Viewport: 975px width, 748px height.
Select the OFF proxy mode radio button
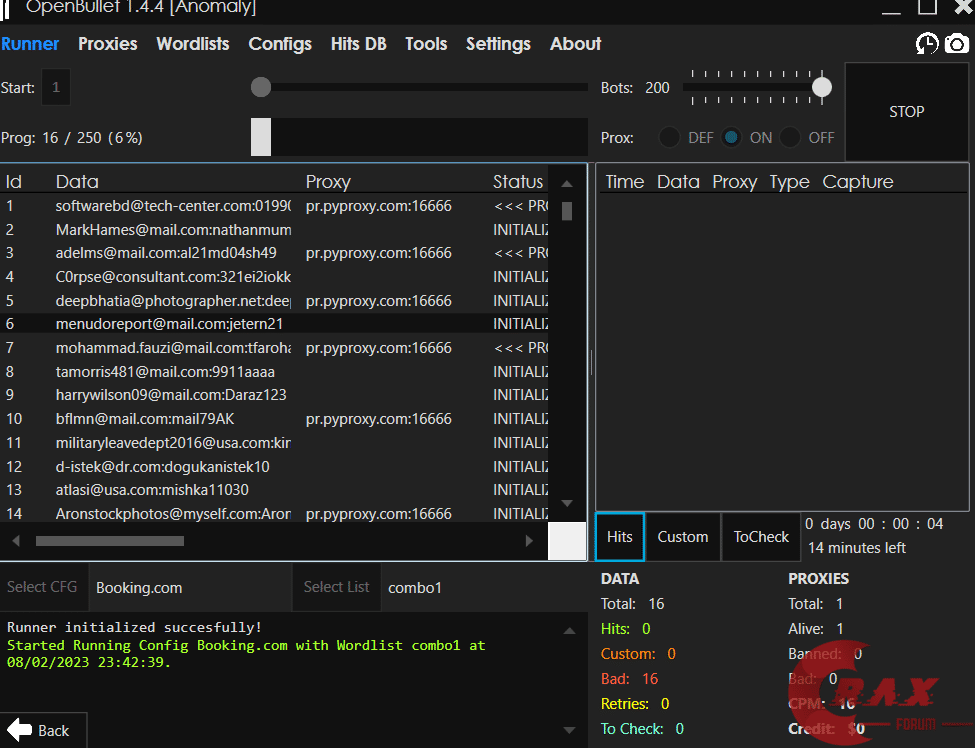[x=791, y=137]
